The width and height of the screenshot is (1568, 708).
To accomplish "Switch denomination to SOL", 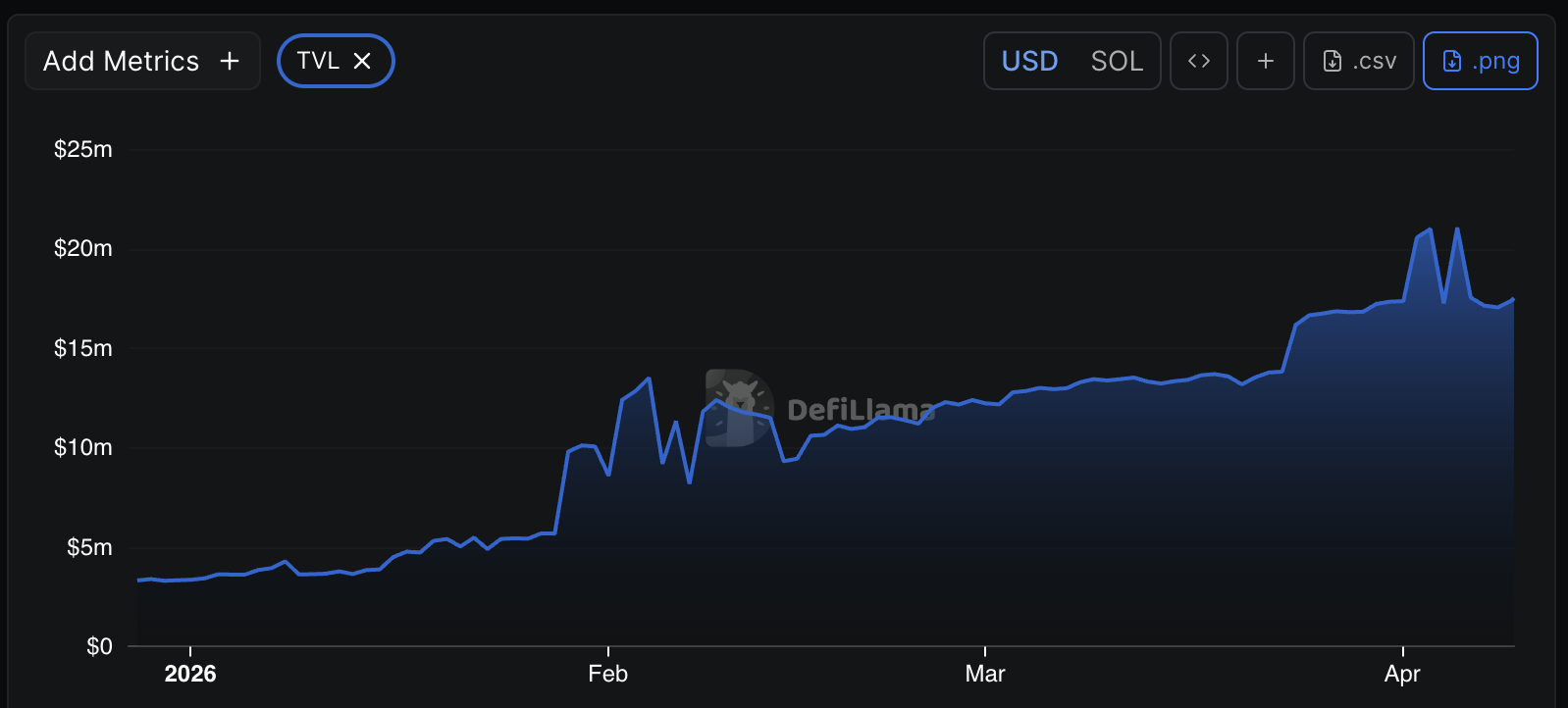I will [1117, 61].
